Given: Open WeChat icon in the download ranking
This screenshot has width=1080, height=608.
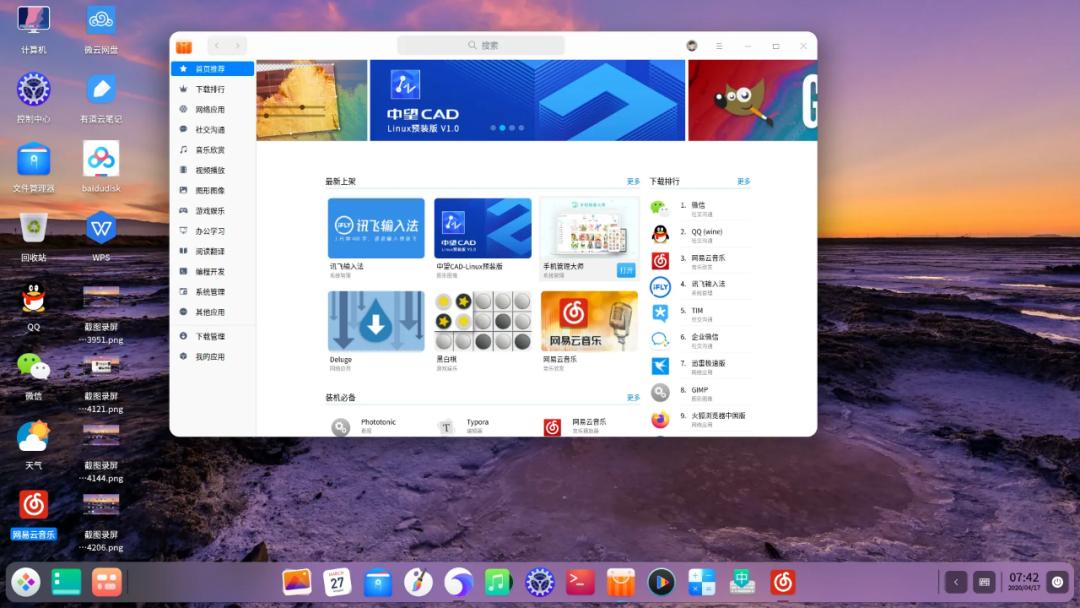Looking at the screenshot, I should pos(658,206).
